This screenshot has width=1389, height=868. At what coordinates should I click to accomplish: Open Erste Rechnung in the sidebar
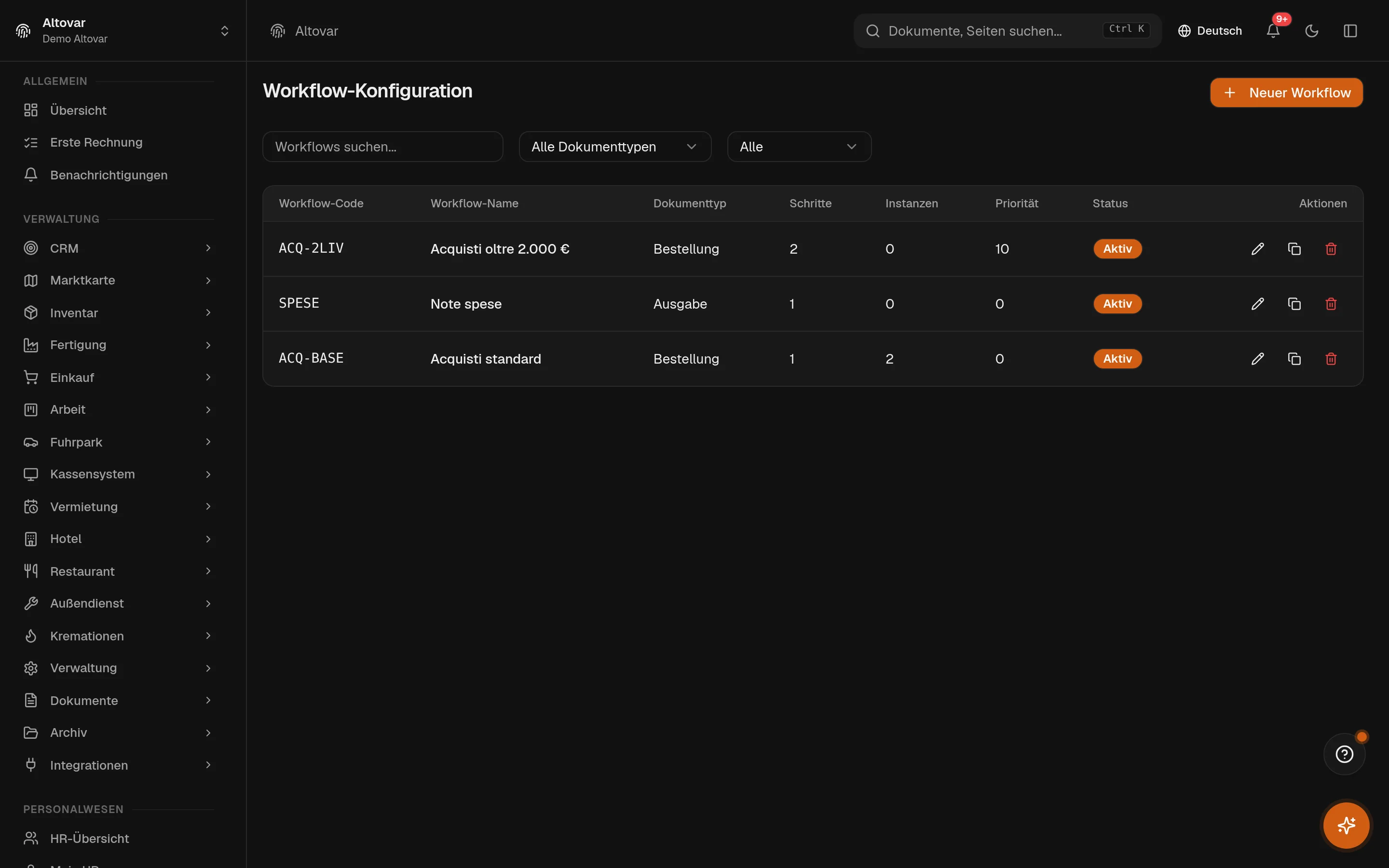click(118, 142)
